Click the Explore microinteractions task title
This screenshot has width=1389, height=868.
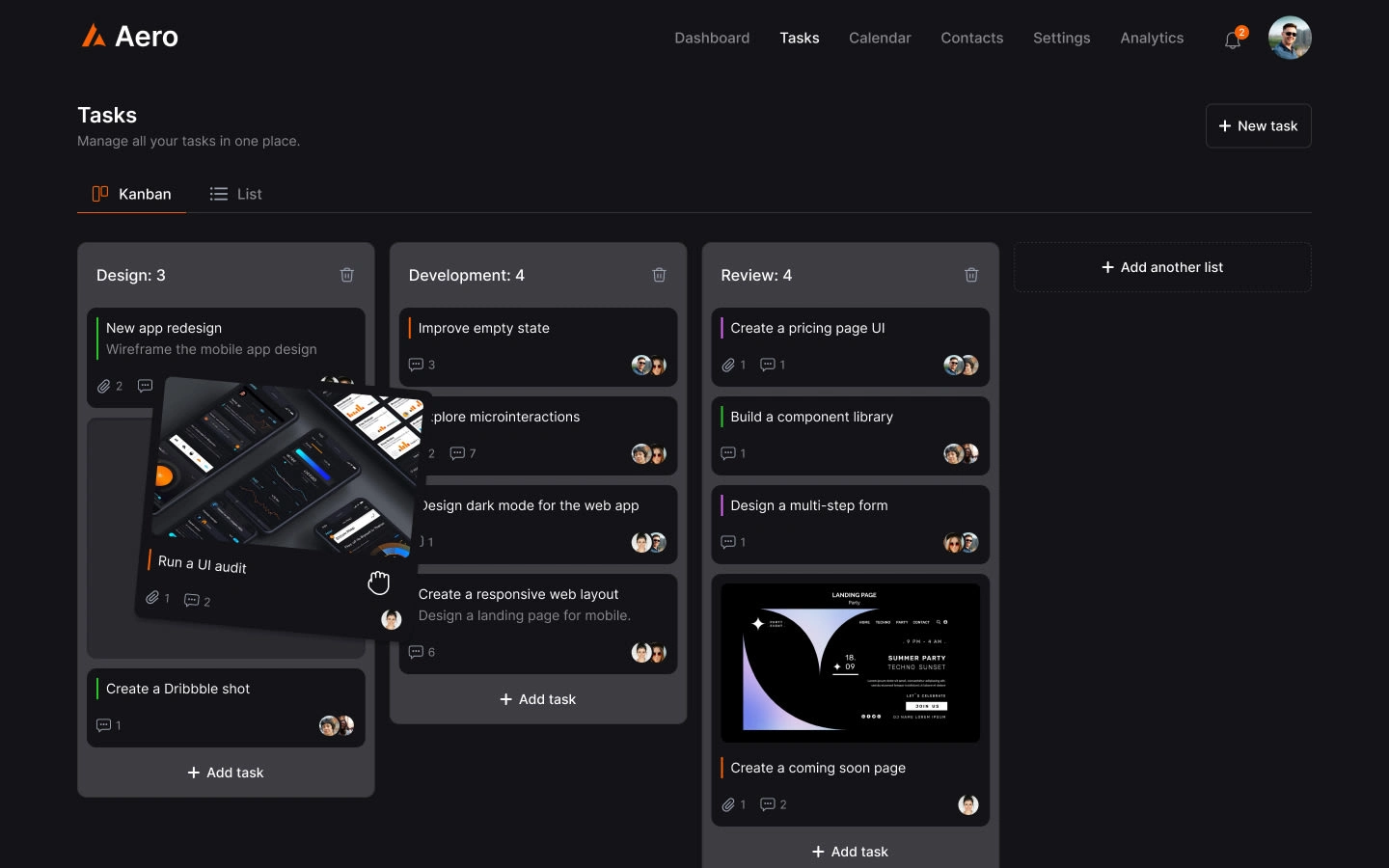pos(504,417)
